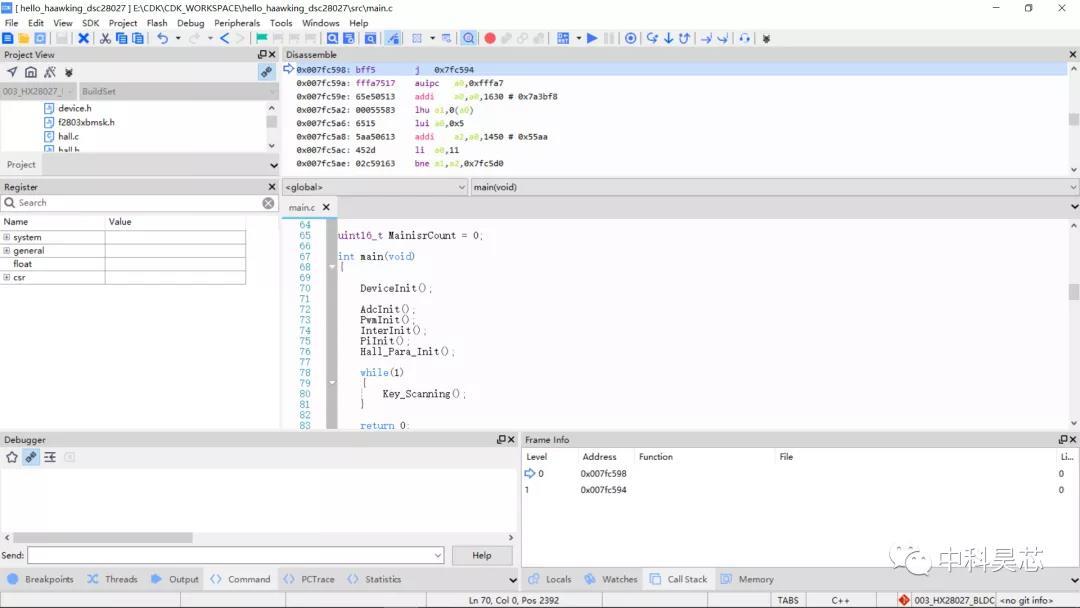Image resolution: width=1080 pixels, height=608 pixels.
Task: Open the SDK menu
Action: coord(91,23)
